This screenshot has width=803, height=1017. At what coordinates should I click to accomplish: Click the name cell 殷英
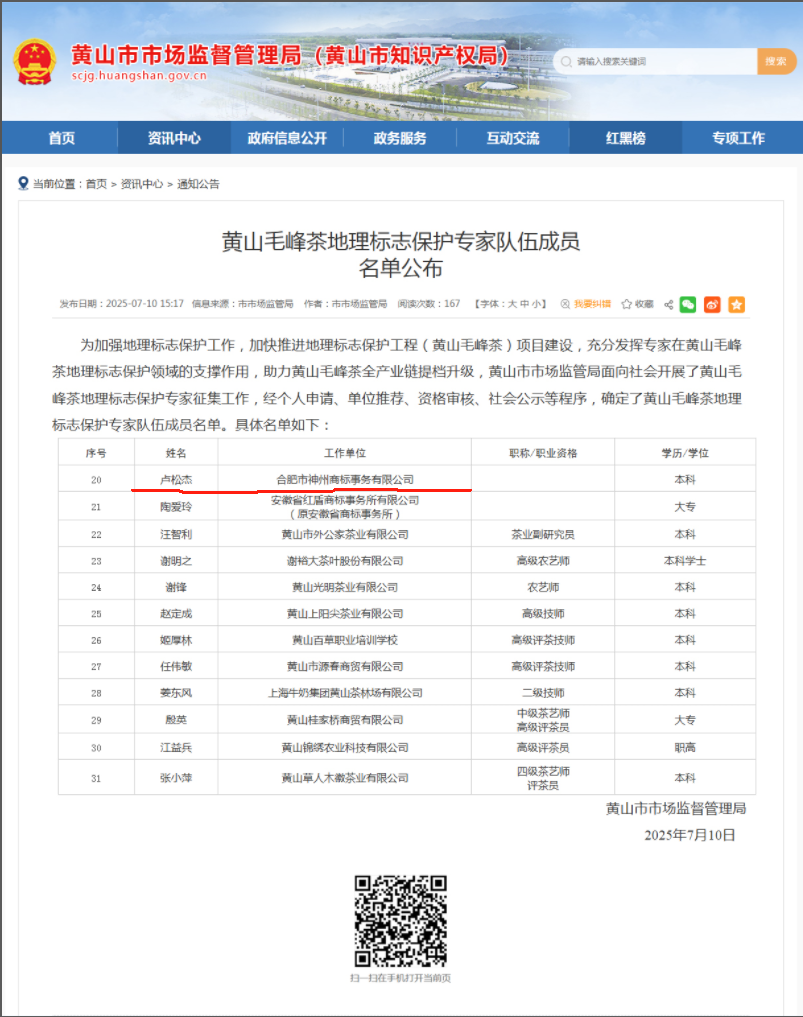point(176,720)
